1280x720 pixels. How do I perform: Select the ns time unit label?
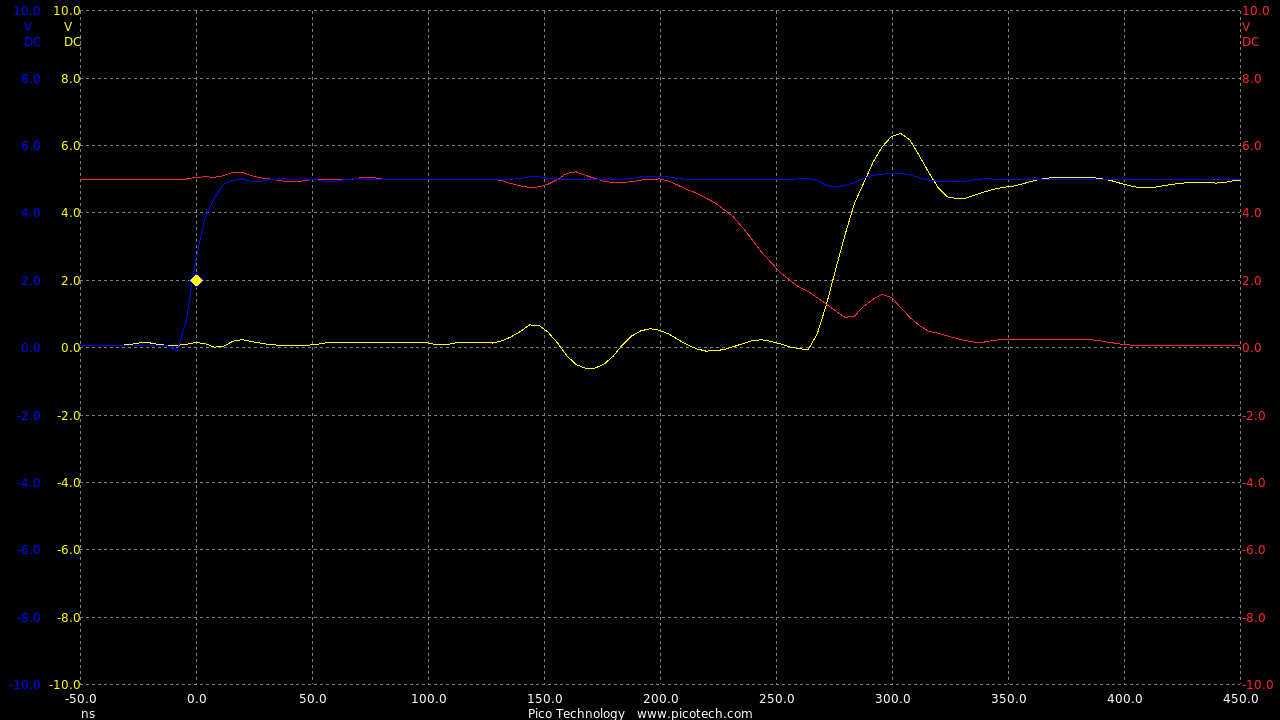pyautogui.click(x=88, y=713)
